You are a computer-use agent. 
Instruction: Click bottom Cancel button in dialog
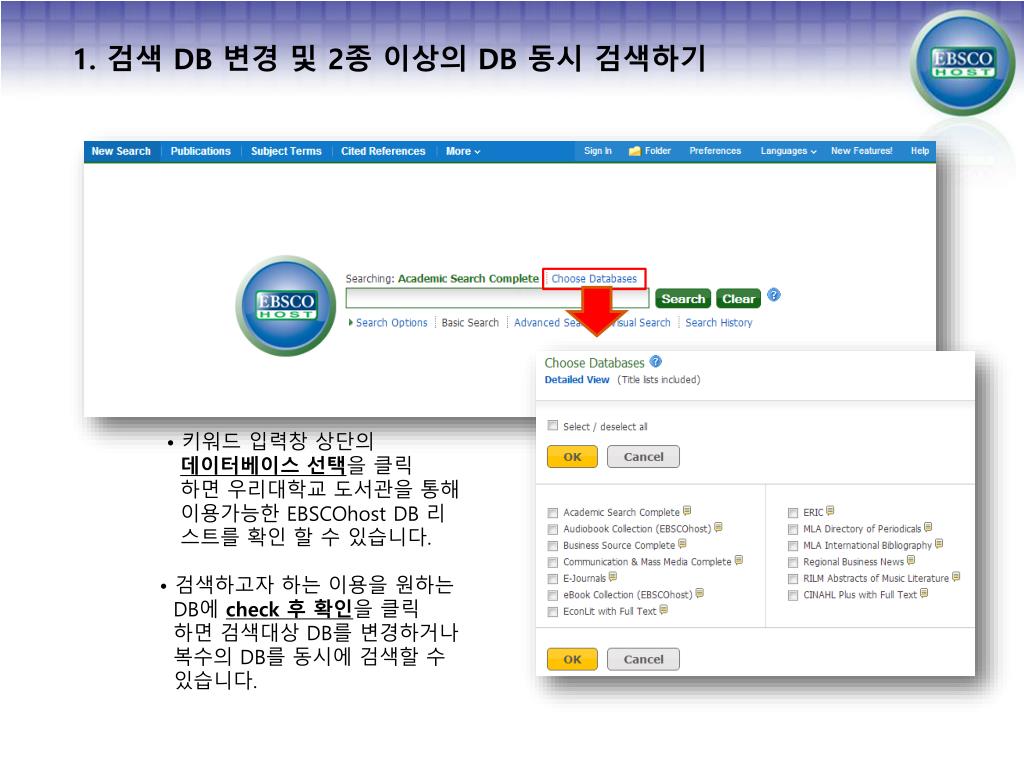643,659
